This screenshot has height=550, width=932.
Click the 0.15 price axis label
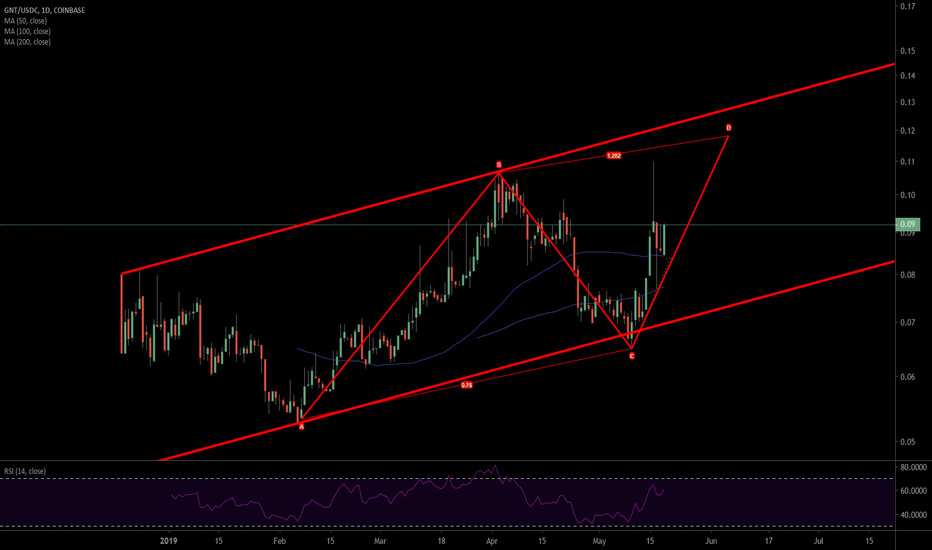coord(908,51)
